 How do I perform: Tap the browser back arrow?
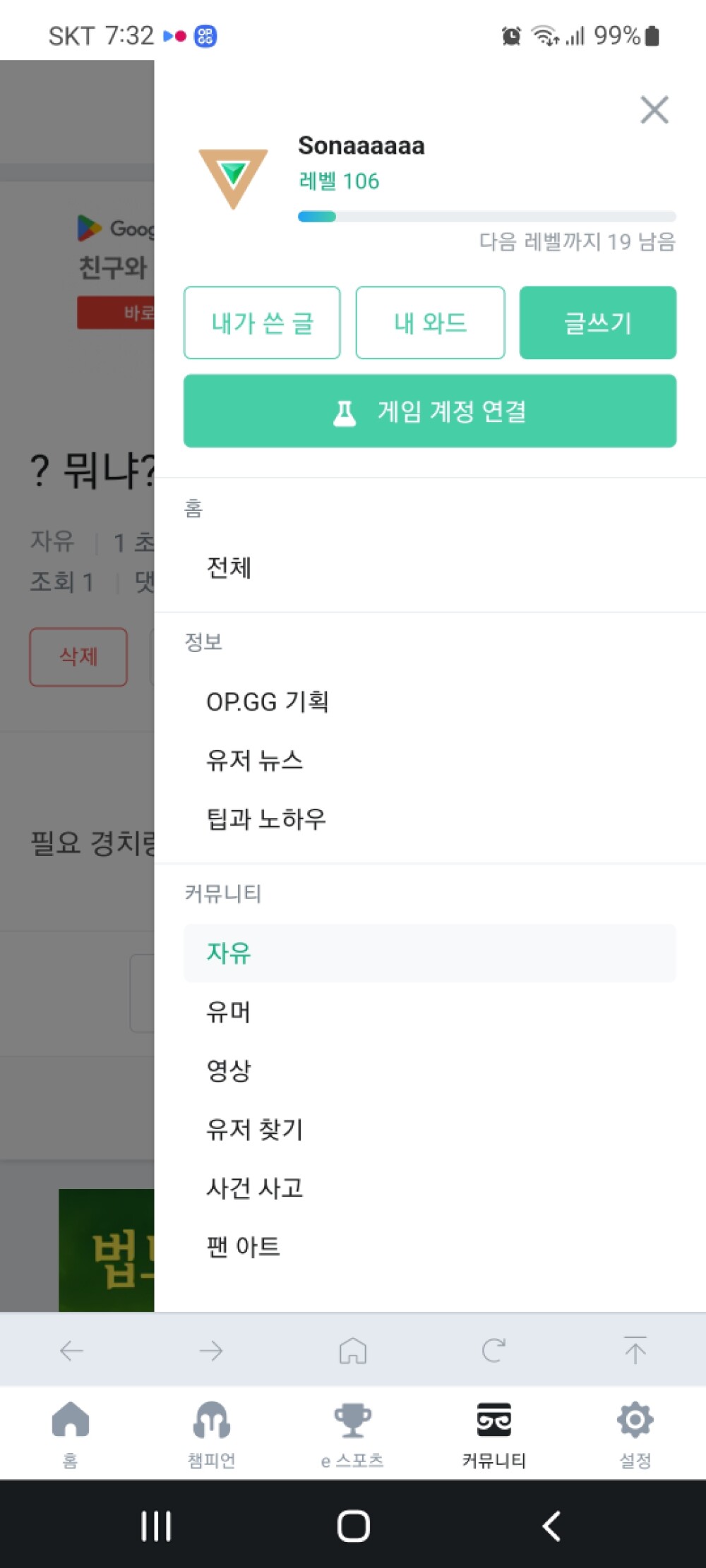click(x=71, y=1351)
